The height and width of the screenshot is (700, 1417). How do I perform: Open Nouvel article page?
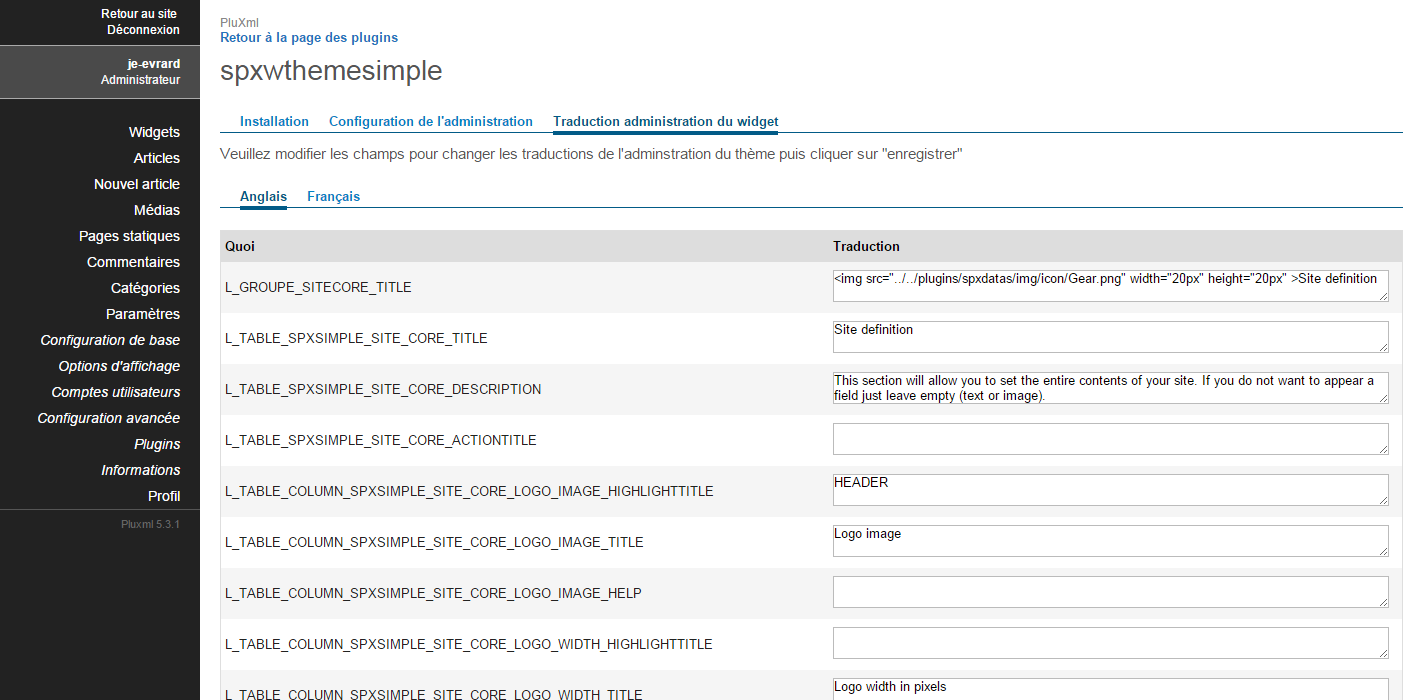(137, 184)
